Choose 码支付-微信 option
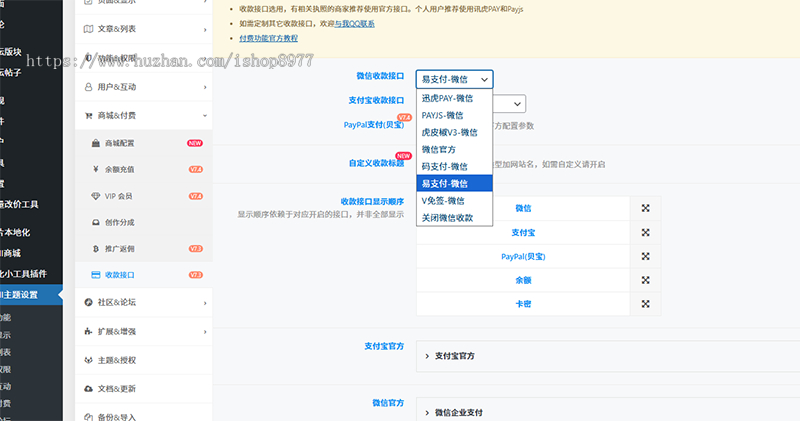 [x=454, y=166]
